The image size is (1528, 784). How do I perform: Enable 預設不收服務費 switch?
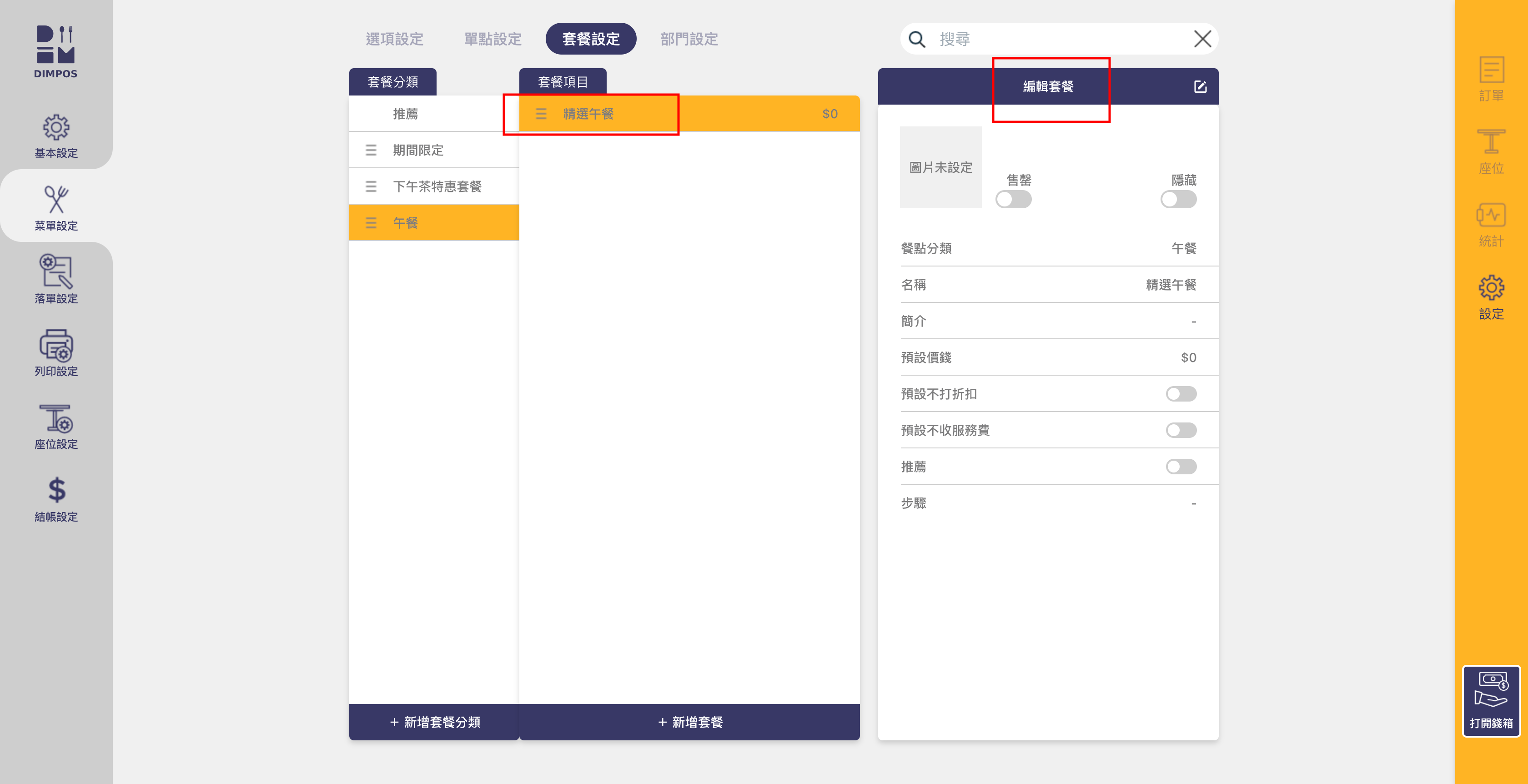tap(1181, 430)
